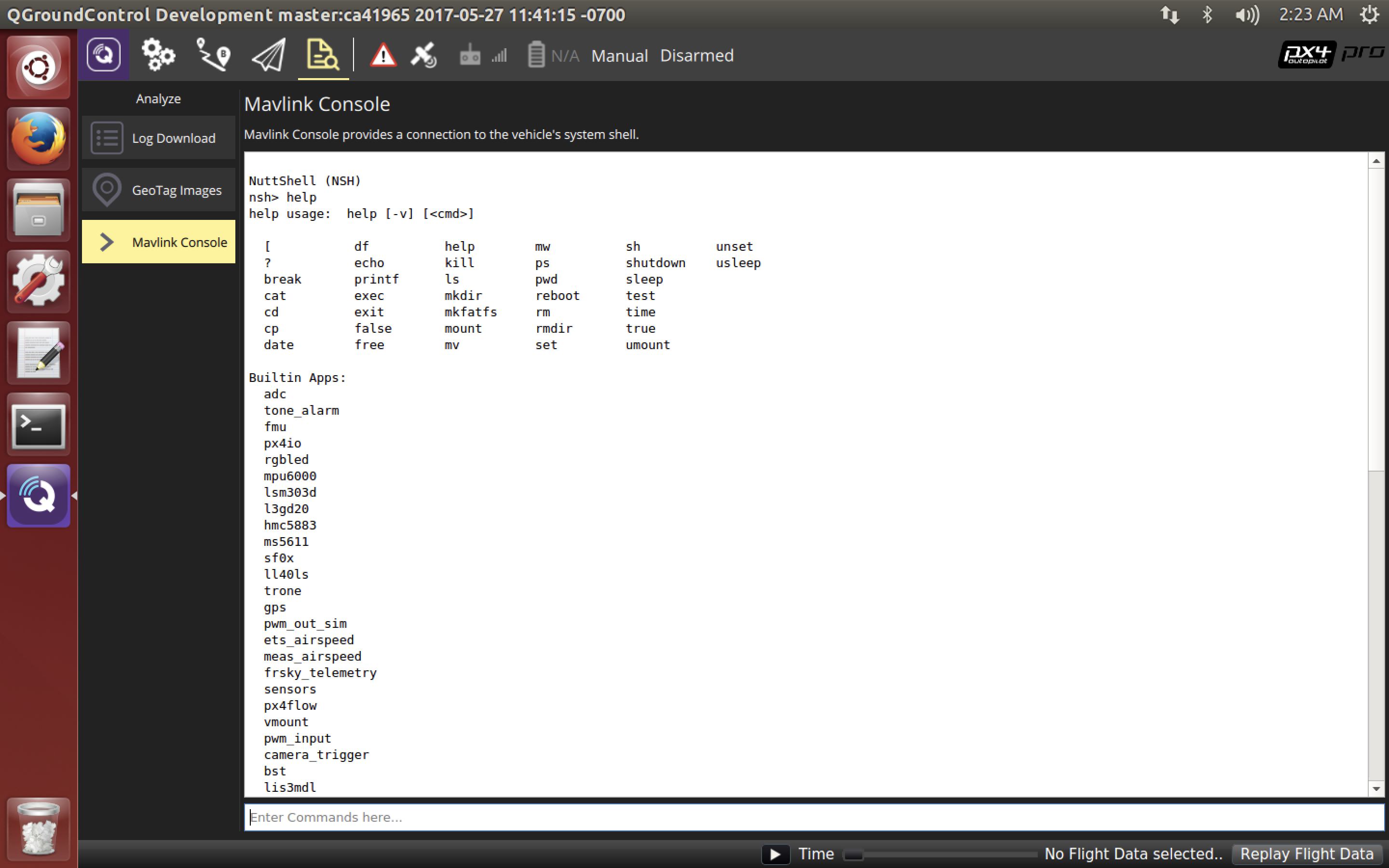Click 'Analyze' sidebar header label

(158, 99)
